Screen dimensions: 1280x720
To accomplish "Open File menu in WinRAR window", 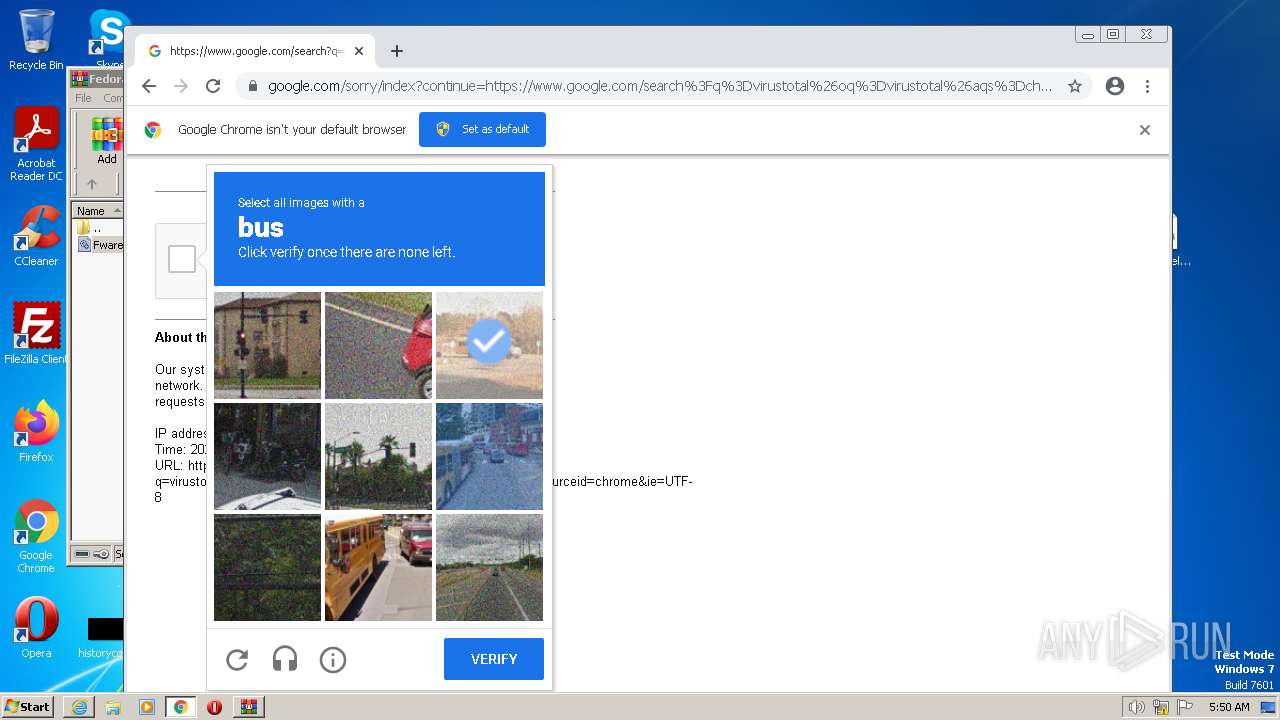I will pyautogui.click(x=83, y=98).
